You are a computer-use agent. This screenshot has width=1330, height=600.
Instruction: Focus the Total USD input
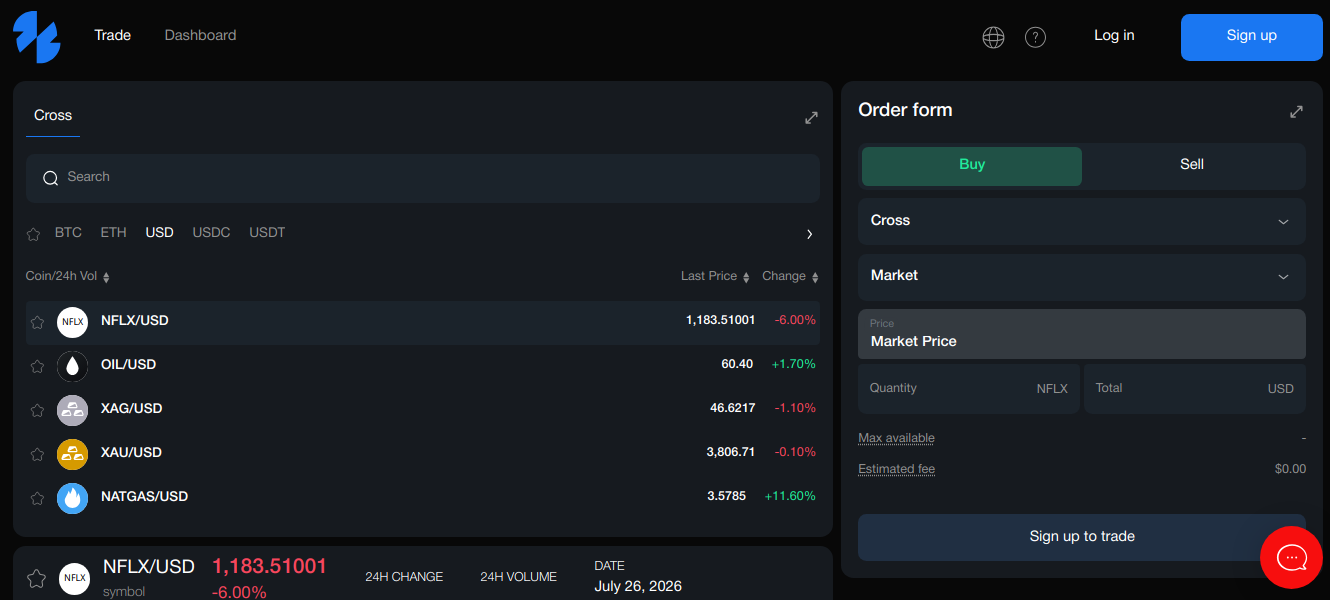pyautogui.click(x=1195, y=389)
